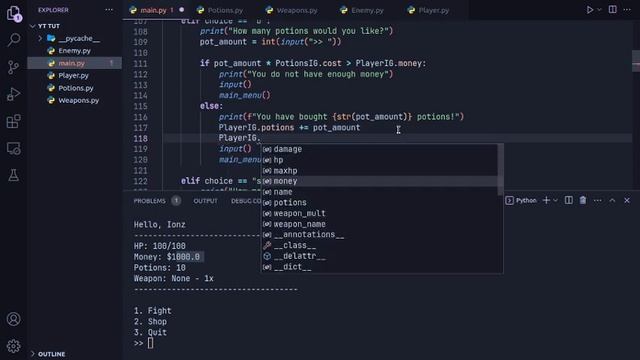
Task: Open the Accounts menu
Action: [13, 319]
